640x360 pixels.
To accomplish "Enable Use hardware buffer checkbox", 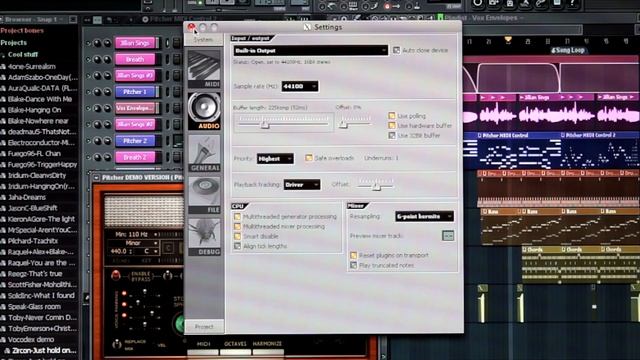I will [392, 125].
